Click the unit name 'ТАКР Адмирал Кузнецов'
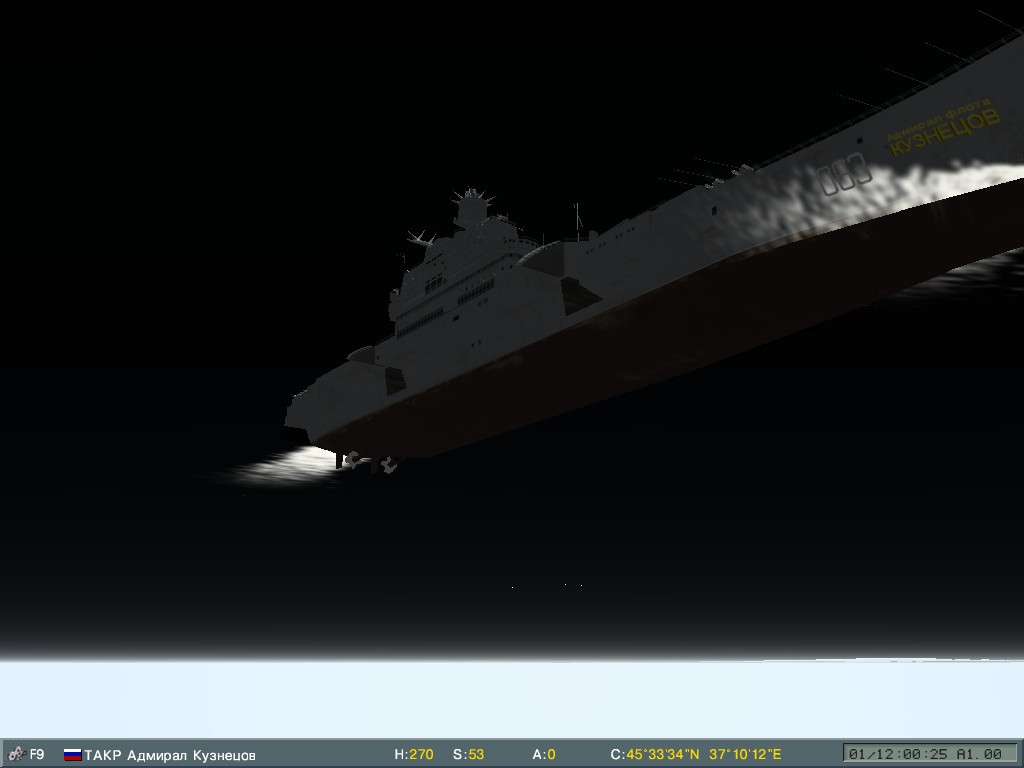The height and width of the screenshot is (768, 1024). pos(170,756)
